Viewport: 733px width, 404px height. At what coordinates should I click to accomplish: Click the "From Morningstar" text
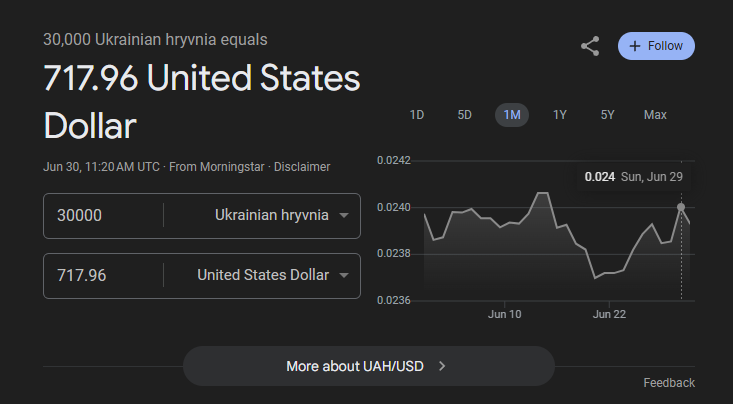click(216, 167)
